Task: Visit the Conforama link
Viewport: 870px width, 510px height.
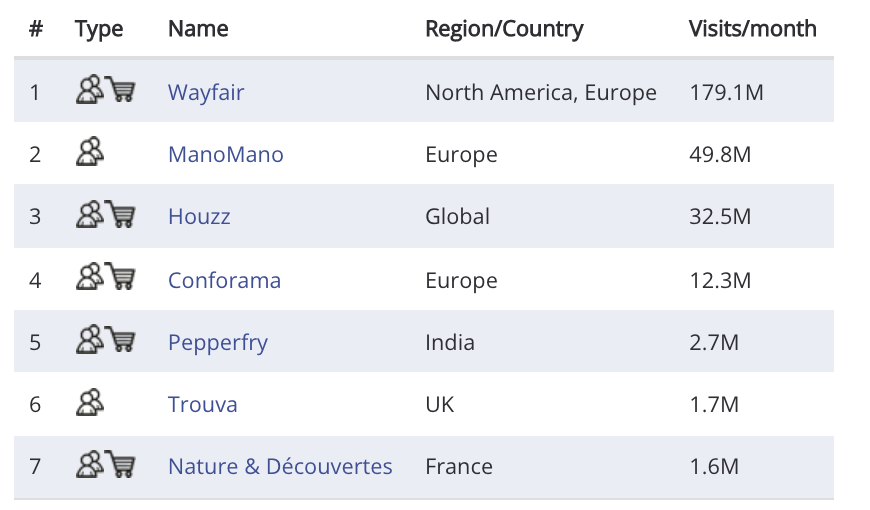Action: pyautogui.click(x=224, y=280)
